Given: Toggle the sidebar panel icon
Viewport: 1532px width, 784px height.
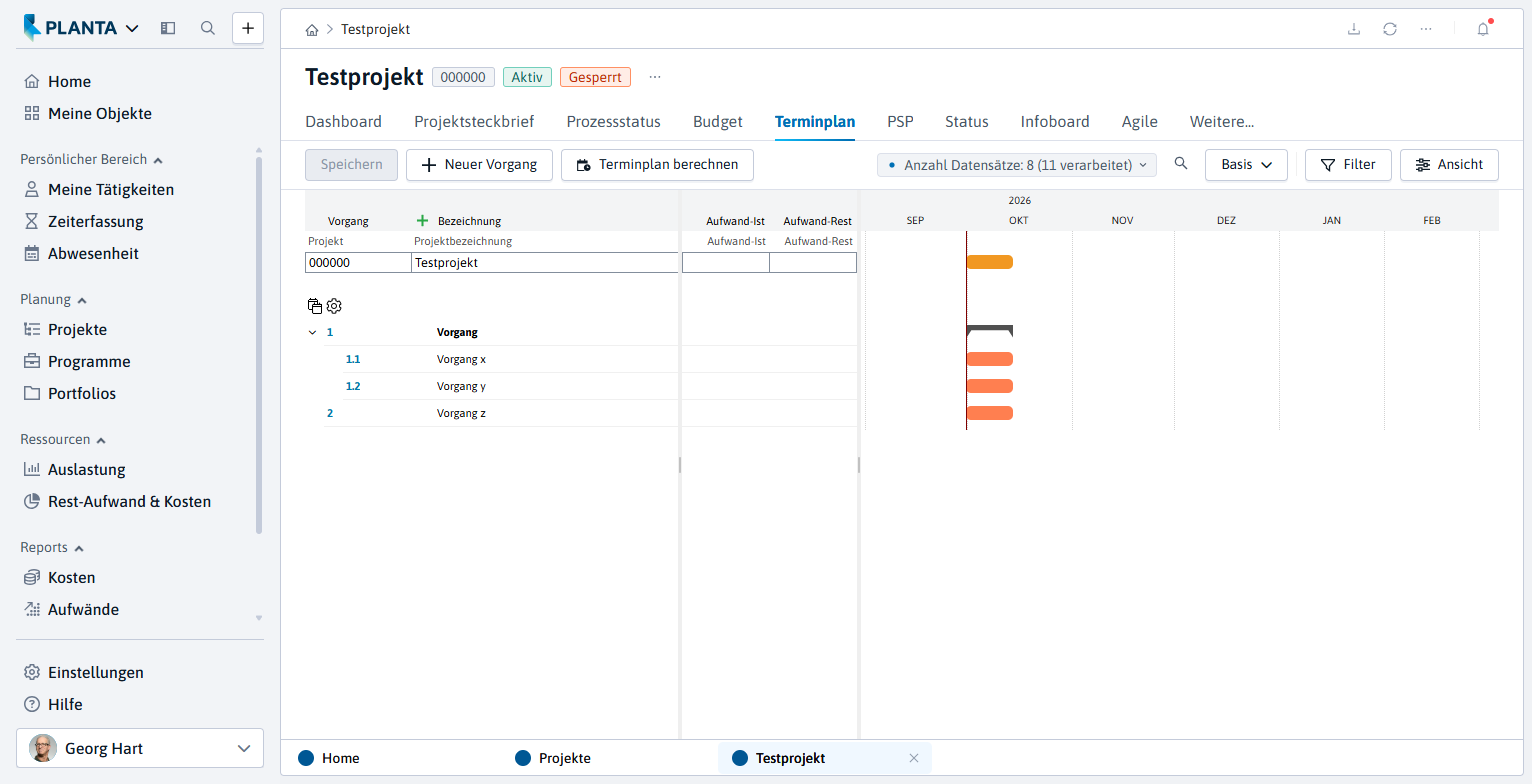Looking at the screenshot, I should [168, 28].
